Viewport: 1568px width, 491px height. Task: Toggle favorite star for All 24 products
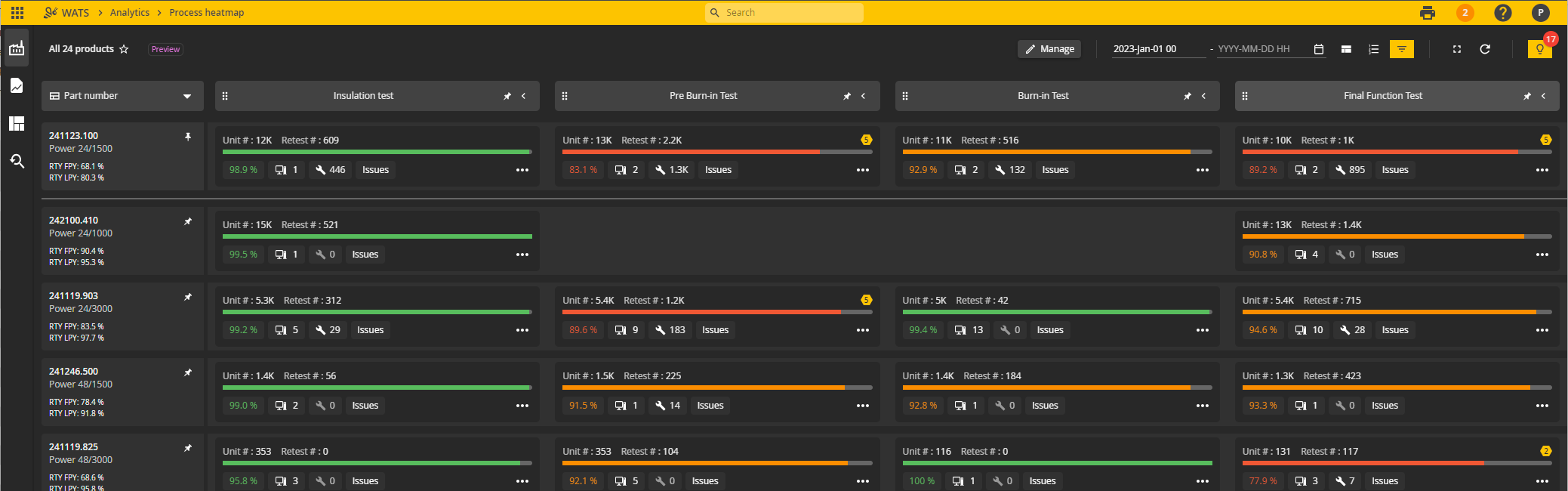click(x=124, y=49)
